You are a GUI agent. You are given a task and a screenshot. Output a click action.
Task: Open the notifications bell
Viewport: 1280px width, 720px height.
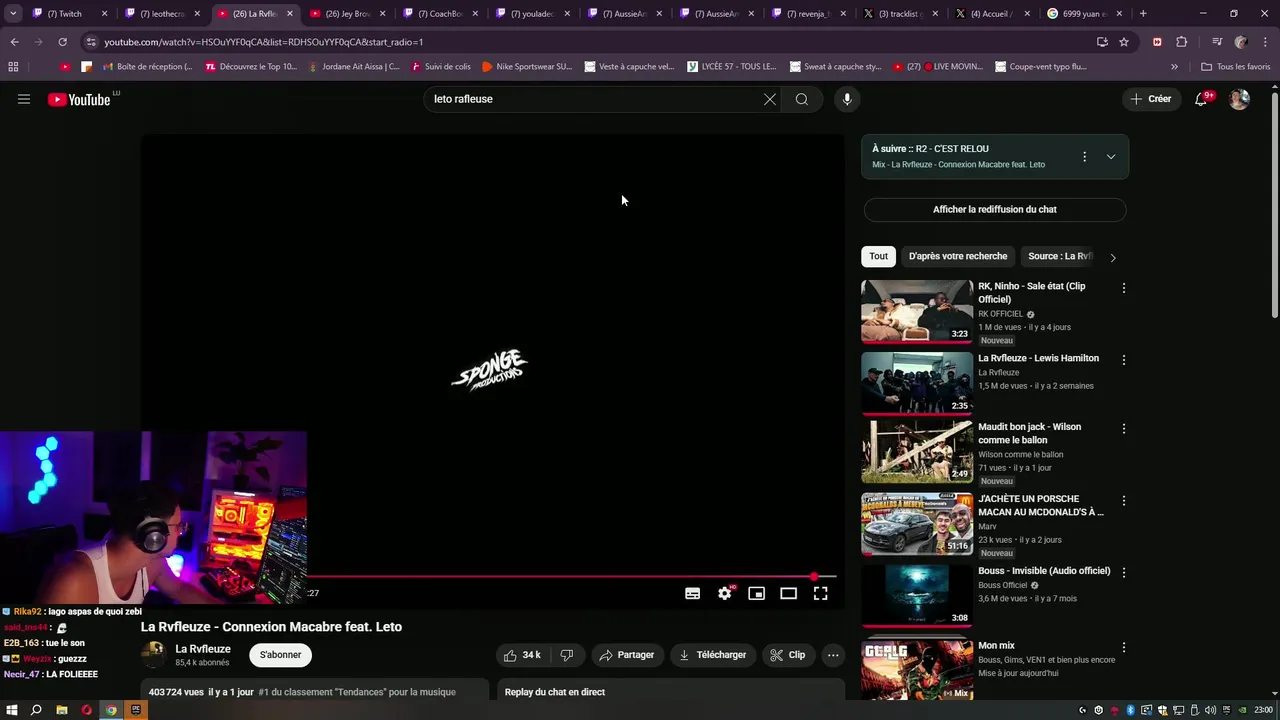point(1202,99)
